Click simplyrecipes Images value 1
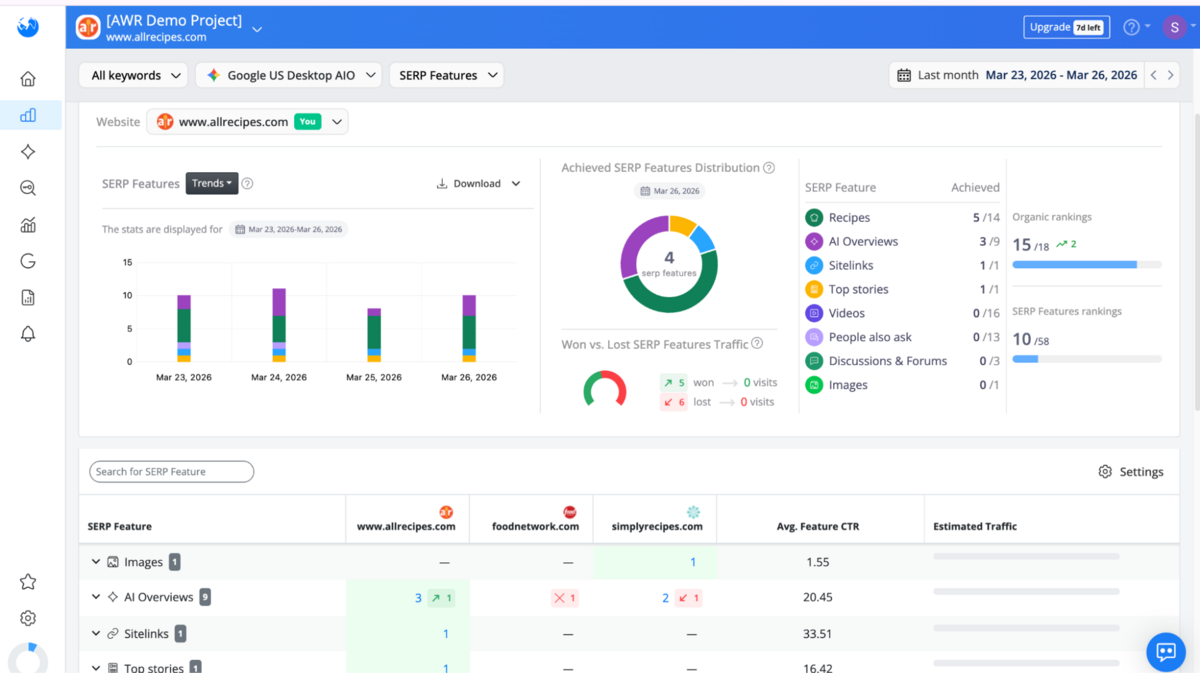Viewport: 1200px width, 673px height. [x=693, y=562]
